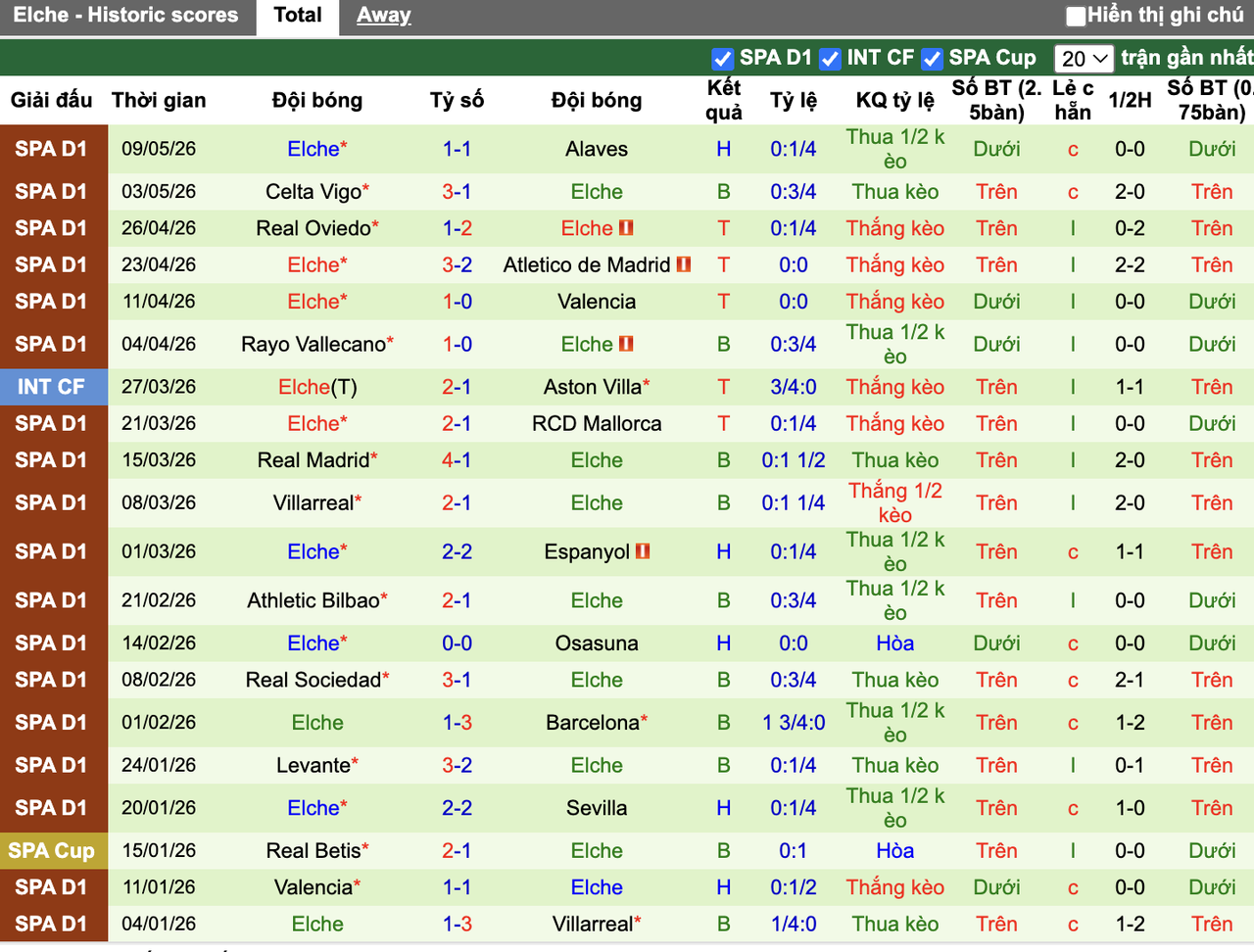1254x952 pixels.
Task: Click the date 21/02/26
Action: (159, 600)
